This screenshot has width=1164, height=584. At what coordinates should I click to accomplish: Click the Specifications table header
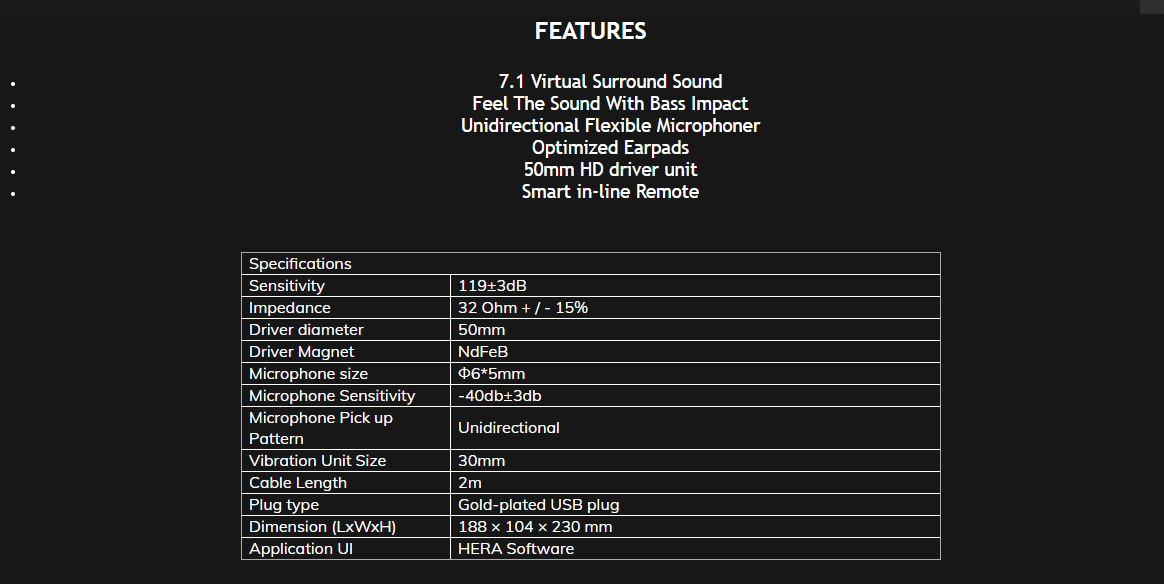[x=591, y=263]
